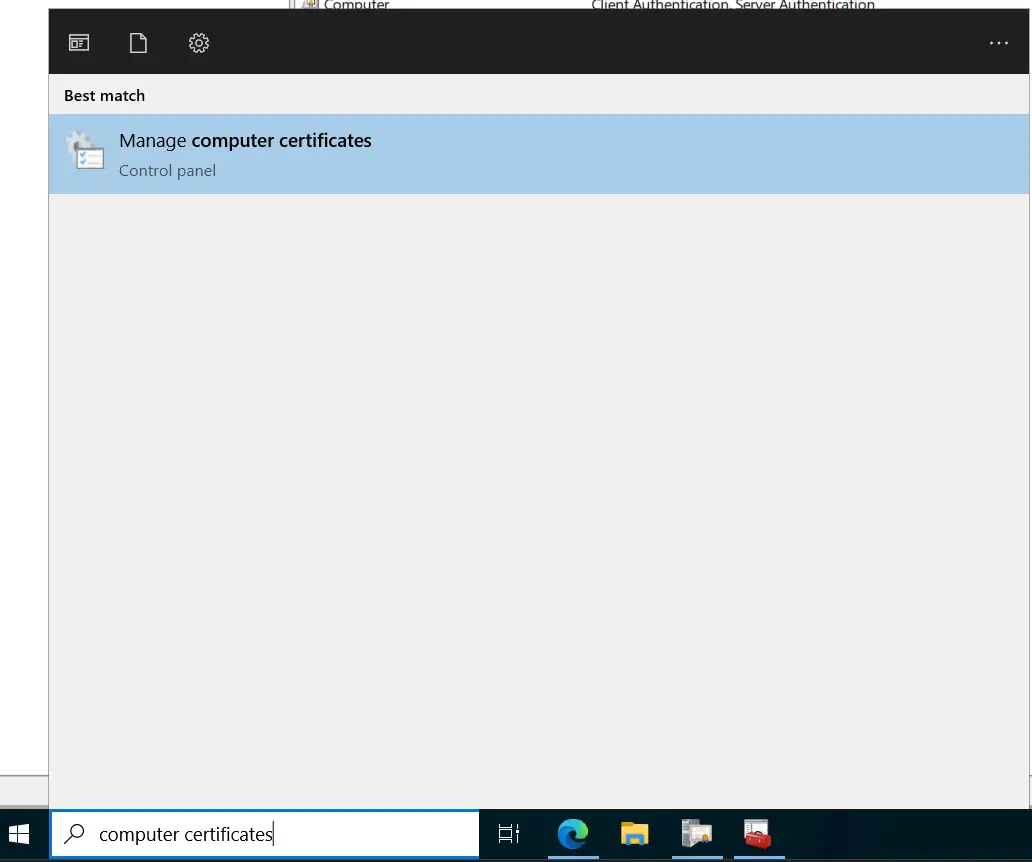Click the empty area below search results
The image size is (1032, 862).
click(x=540, y=480)
